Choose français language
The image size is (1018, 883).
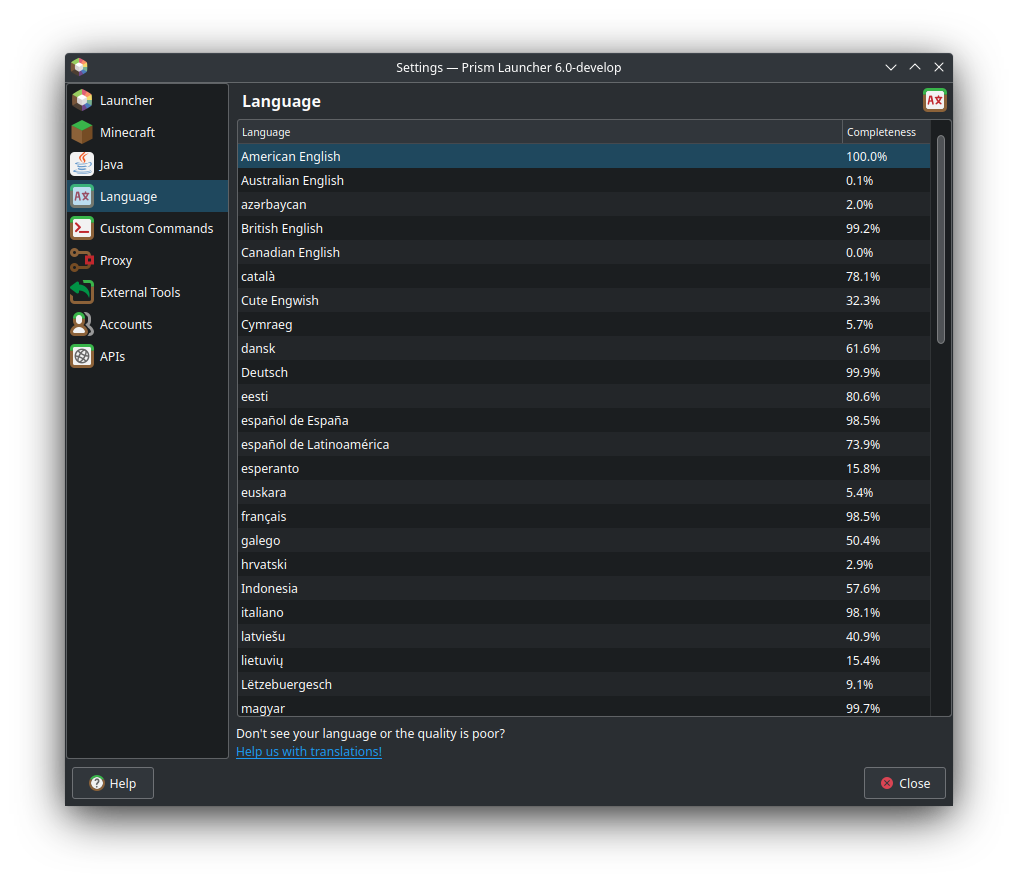(584, 517)
